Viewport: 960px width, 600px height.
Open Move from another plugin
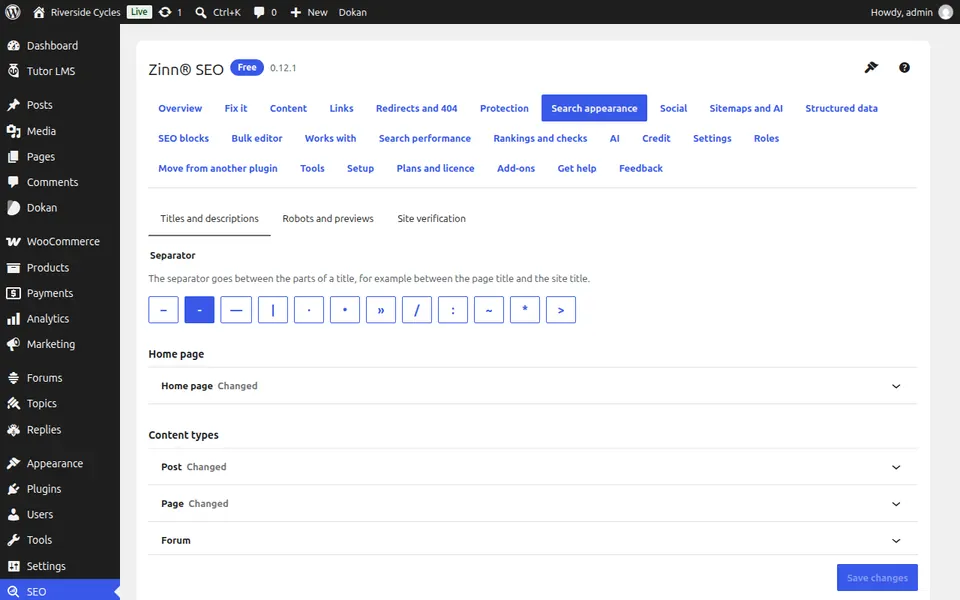click(x=218, y=168)
